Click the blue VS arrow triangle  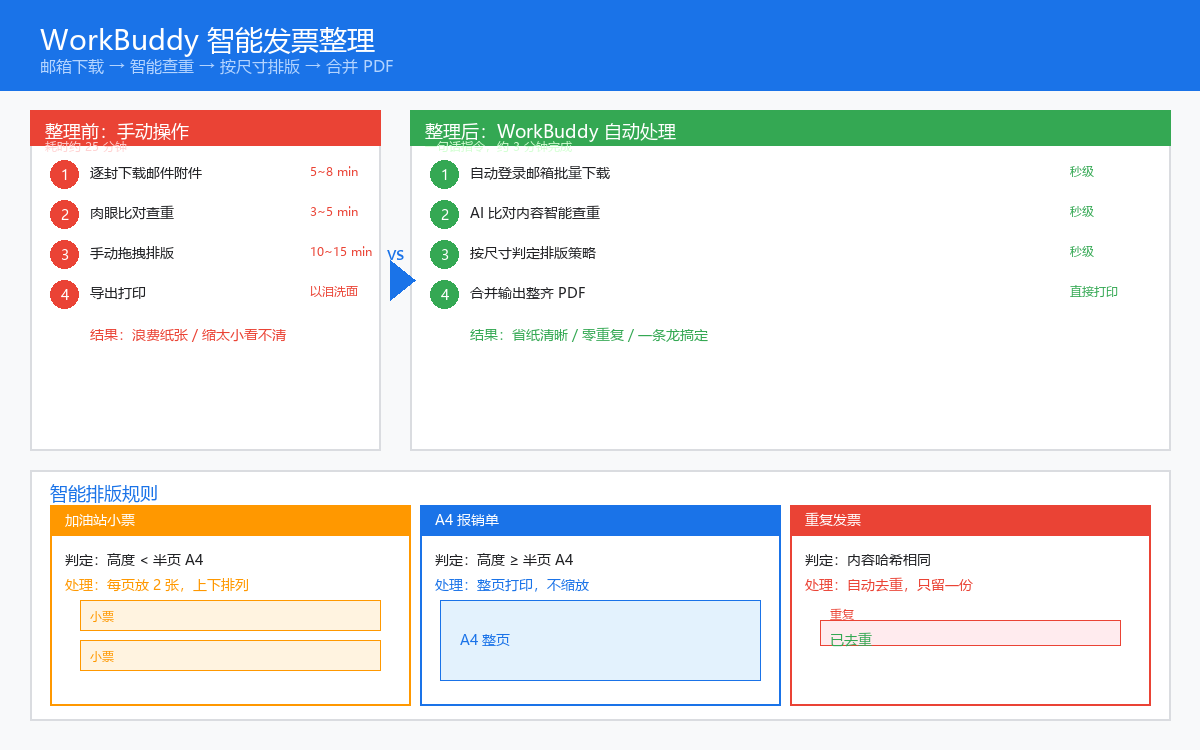point(400,280)
